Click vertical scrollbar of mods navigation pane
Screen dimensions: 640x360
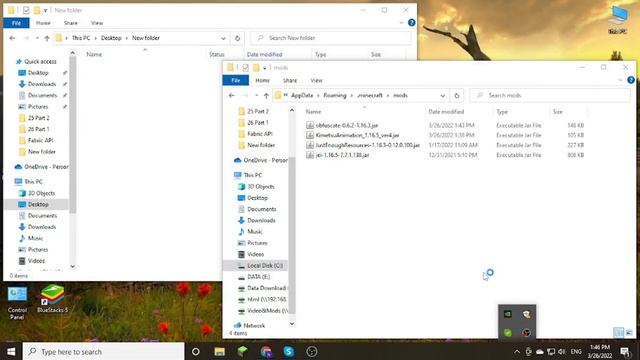(292, 236)
